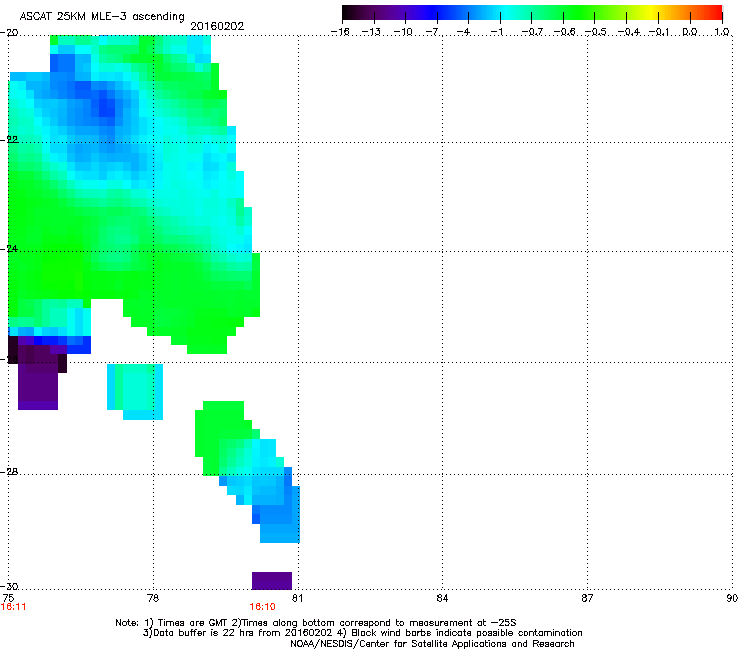Click the "-0.5" label on the color scale
740x650 pixels.
[x=596, y=32]
